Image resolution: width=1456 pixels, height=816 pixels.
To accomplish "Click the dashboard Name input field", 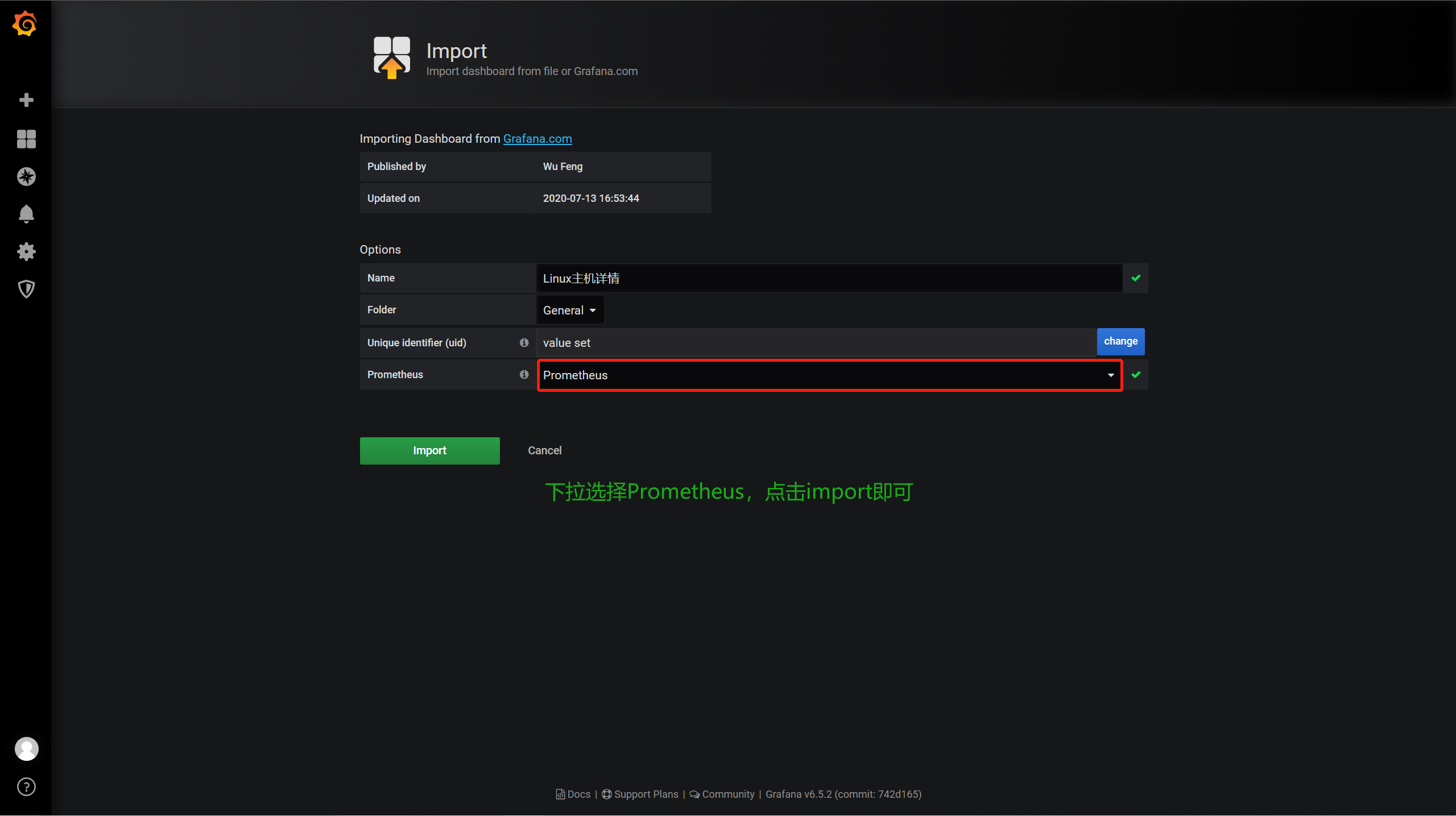I will [x=828, y=278].
